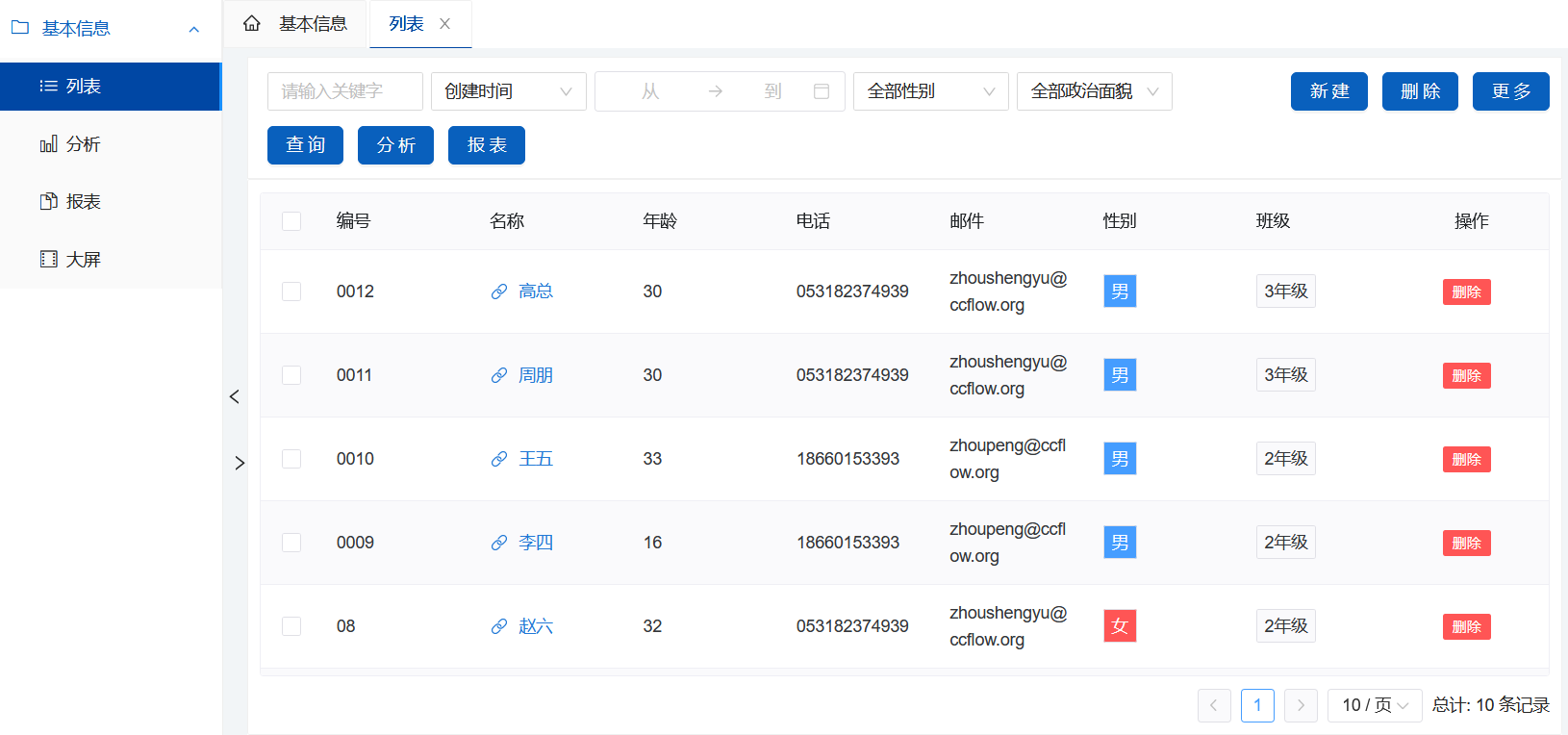Check the row 0010 checkbox

[291, 459]
